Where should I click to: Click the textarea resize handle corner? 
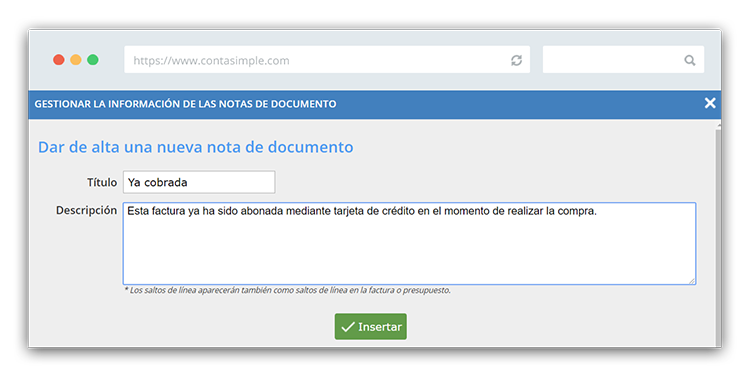[x=692, y=281]
